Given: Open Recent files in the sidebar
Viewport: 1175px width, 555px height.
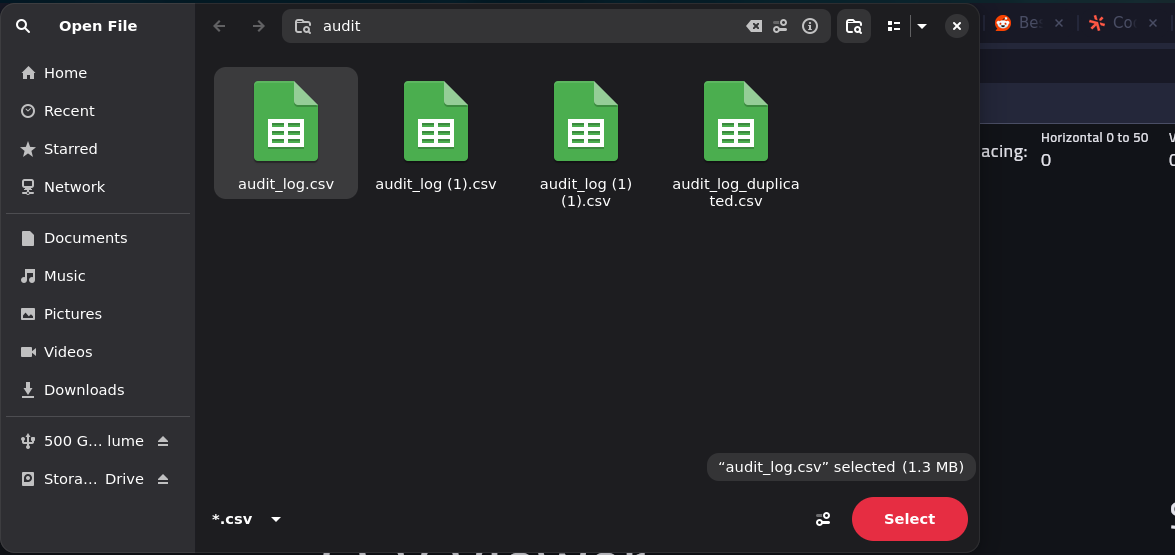Looking at the screenshot, I should tap(98, 111).
